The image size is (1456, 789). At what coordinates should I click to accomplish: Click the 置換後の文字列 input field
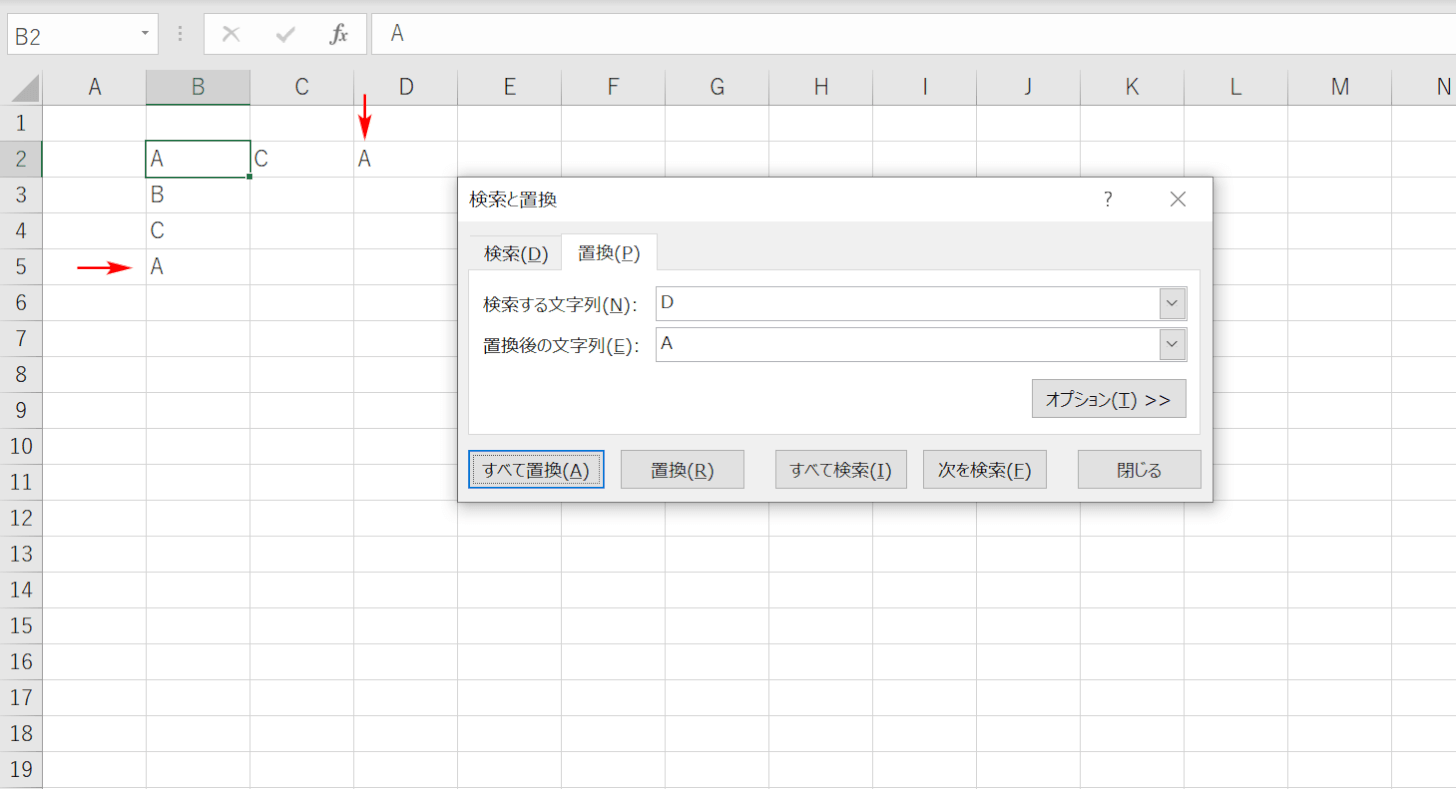[x=905, y=345]
